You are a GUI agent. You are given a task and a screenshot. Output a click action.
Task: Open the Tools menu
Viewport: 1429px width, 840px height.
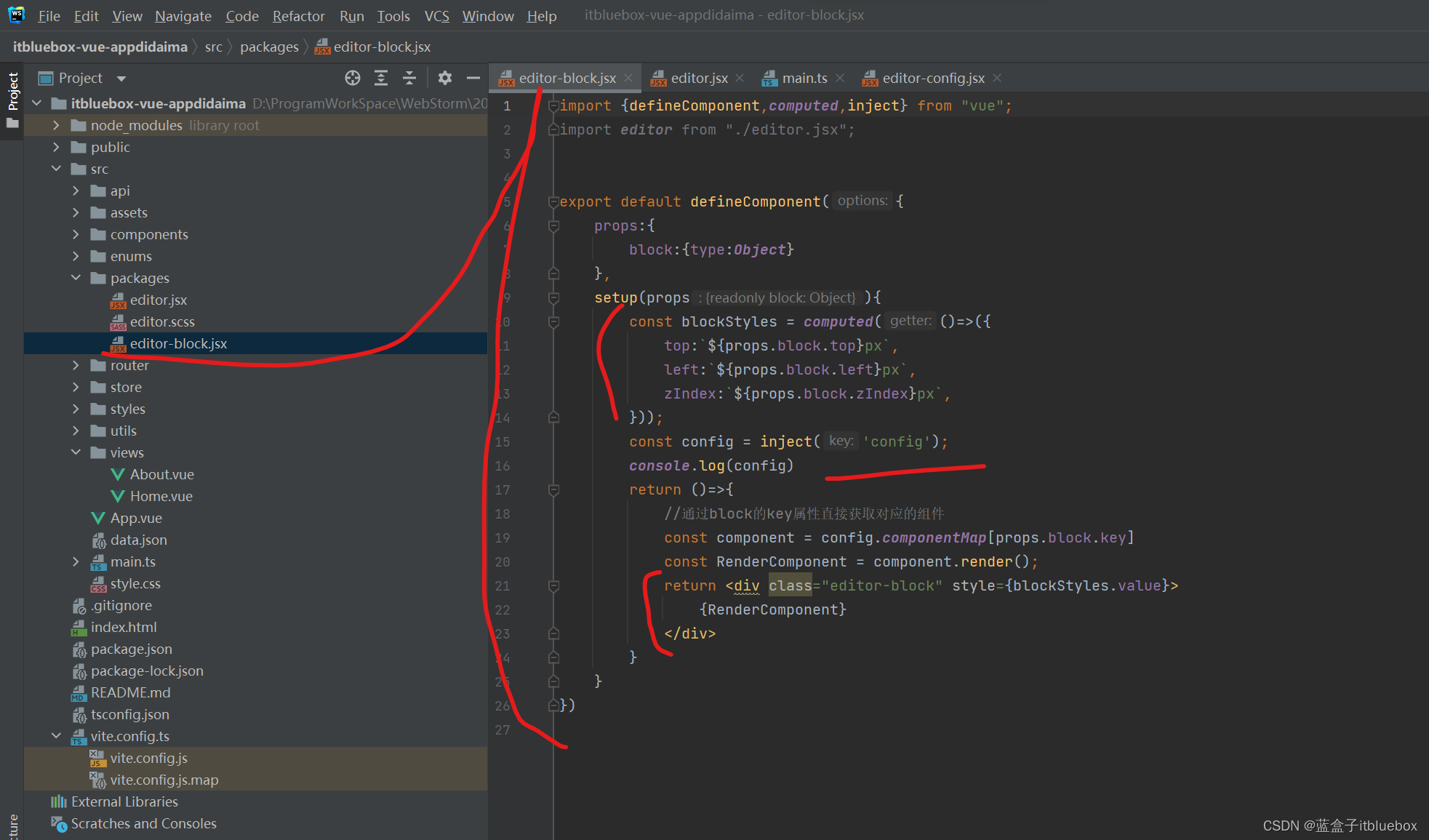coord(393,15)
